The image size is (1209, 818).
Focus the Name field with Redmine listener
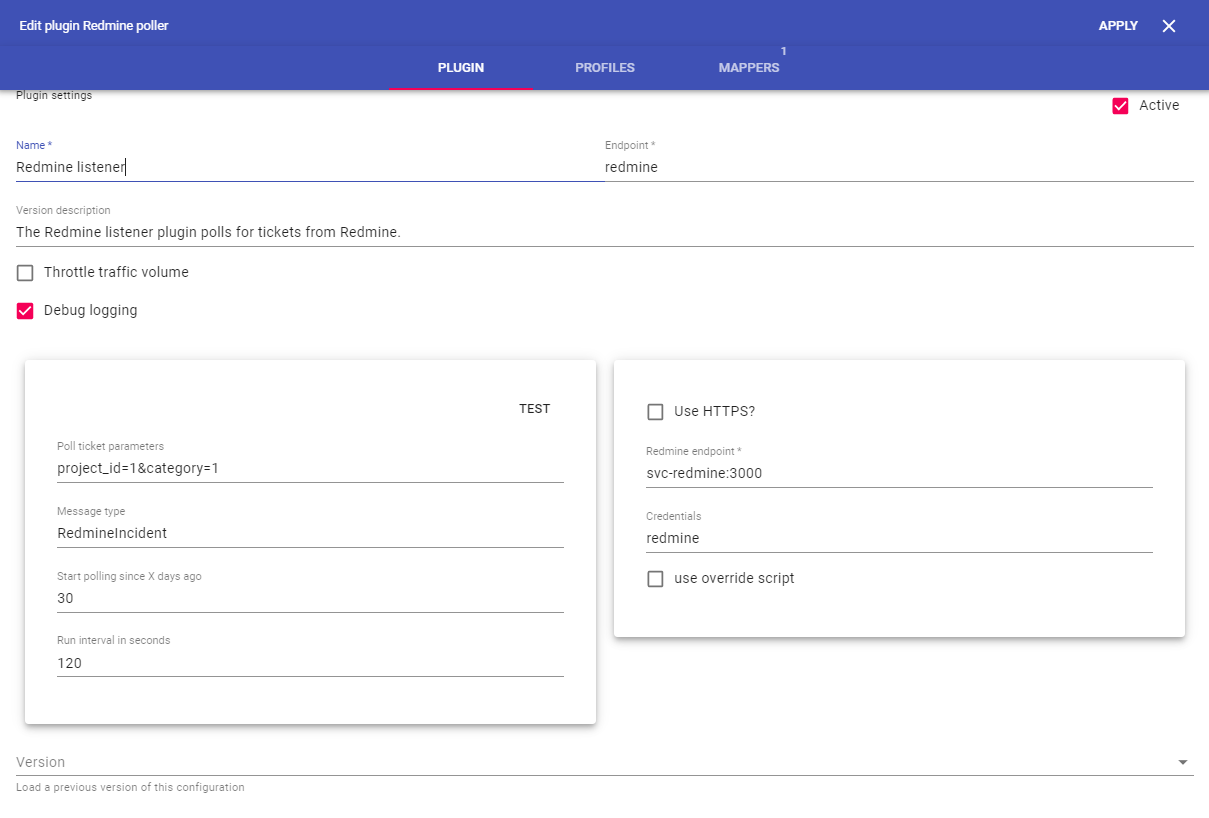[310, 168]
